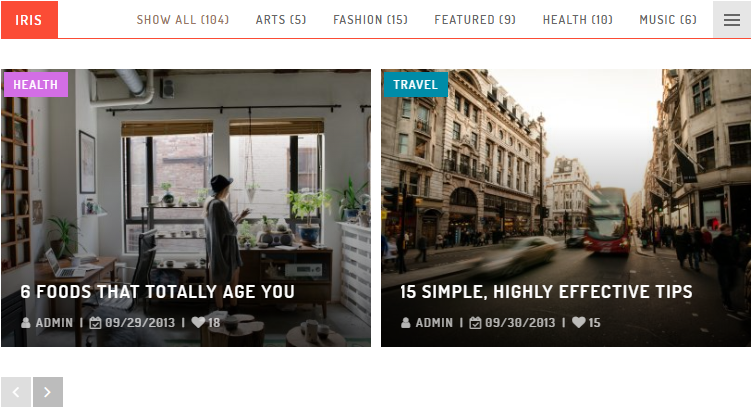This screenshot has height=408, width=752.
Task: Open the Featured (9) category
Action: point(475,20)
